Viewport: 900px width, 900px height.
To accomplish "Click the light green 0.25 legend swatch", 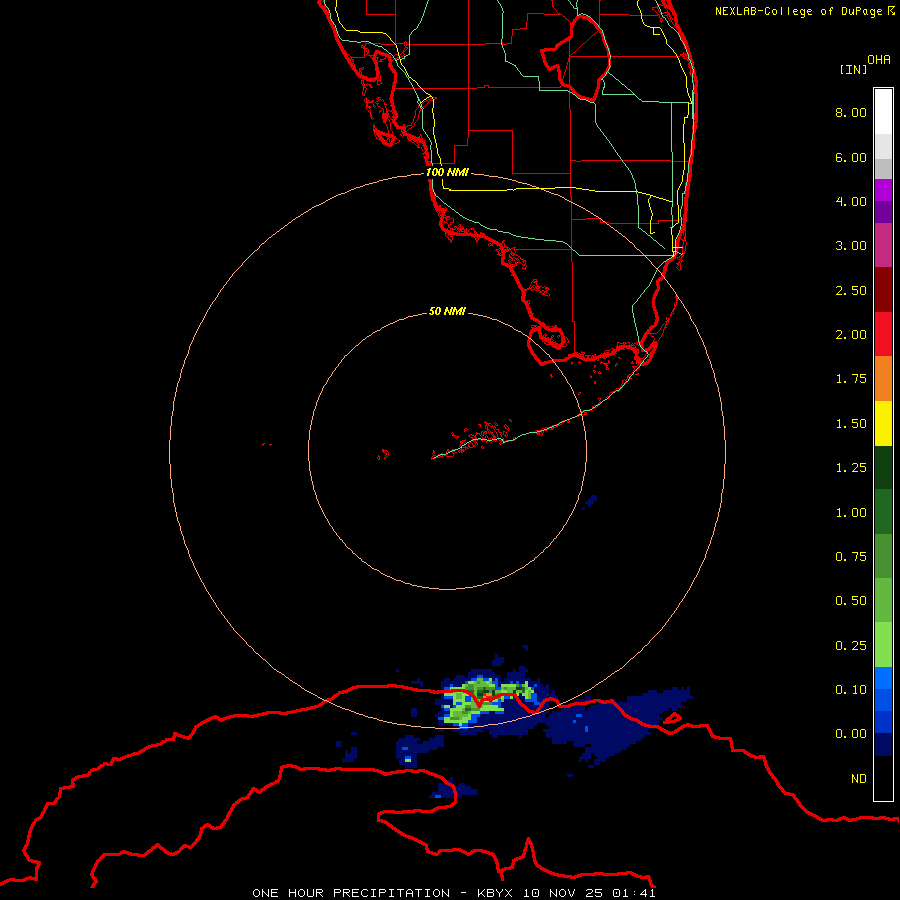I will [x=883, y=645].
